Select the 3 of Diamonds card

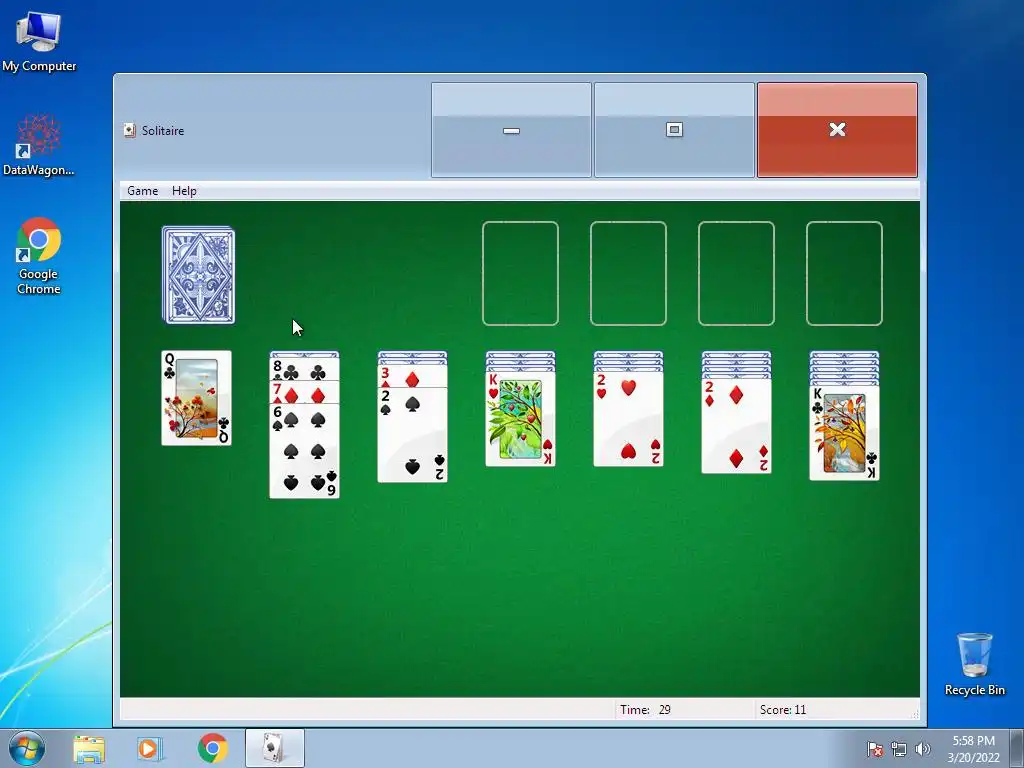[413, 377]
